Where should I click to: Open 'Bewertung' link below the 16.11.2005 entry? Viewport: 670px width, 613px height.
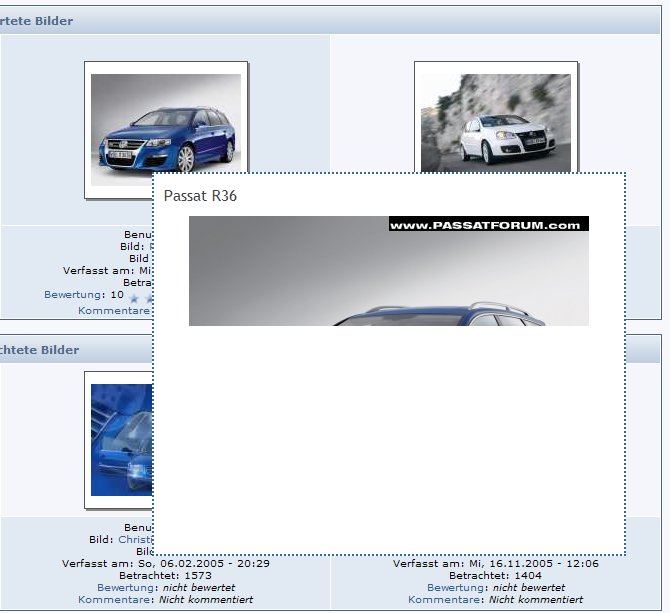tap(455, 588)
